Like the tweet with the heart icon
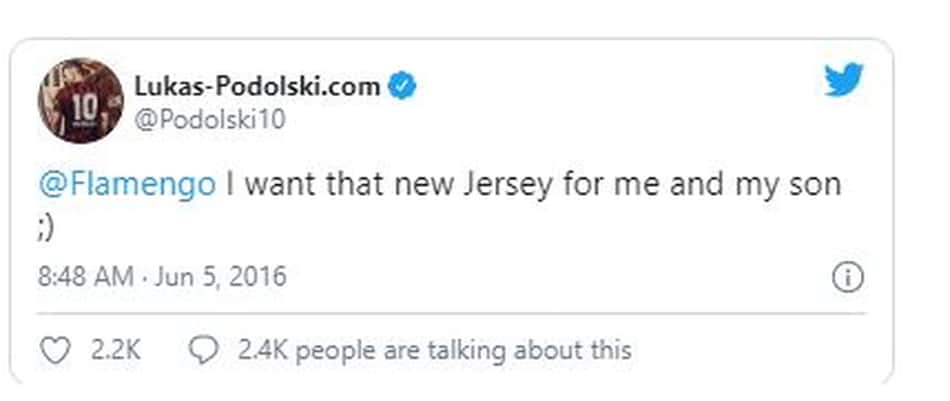 point(55,350)
